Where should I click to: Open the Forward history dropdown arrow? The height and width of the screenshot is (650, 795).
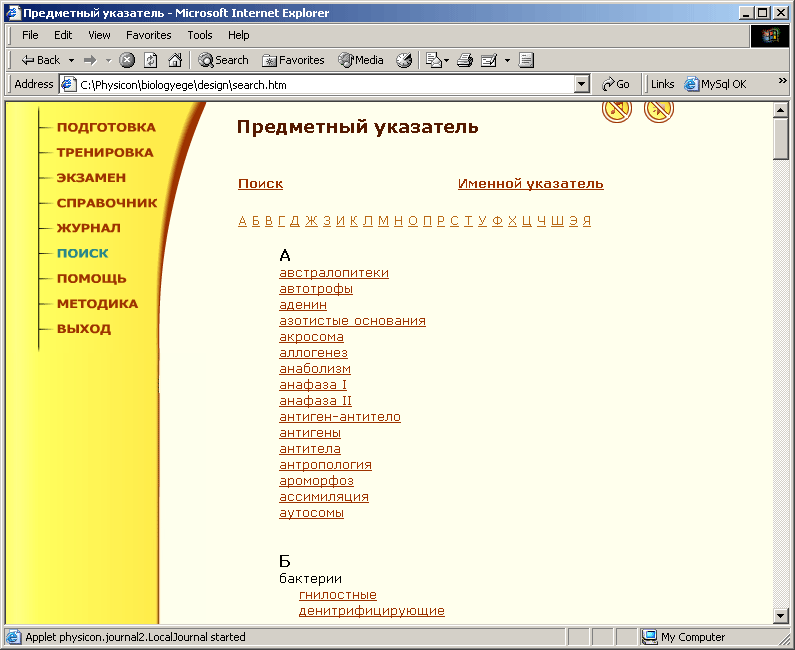(109, 60)
